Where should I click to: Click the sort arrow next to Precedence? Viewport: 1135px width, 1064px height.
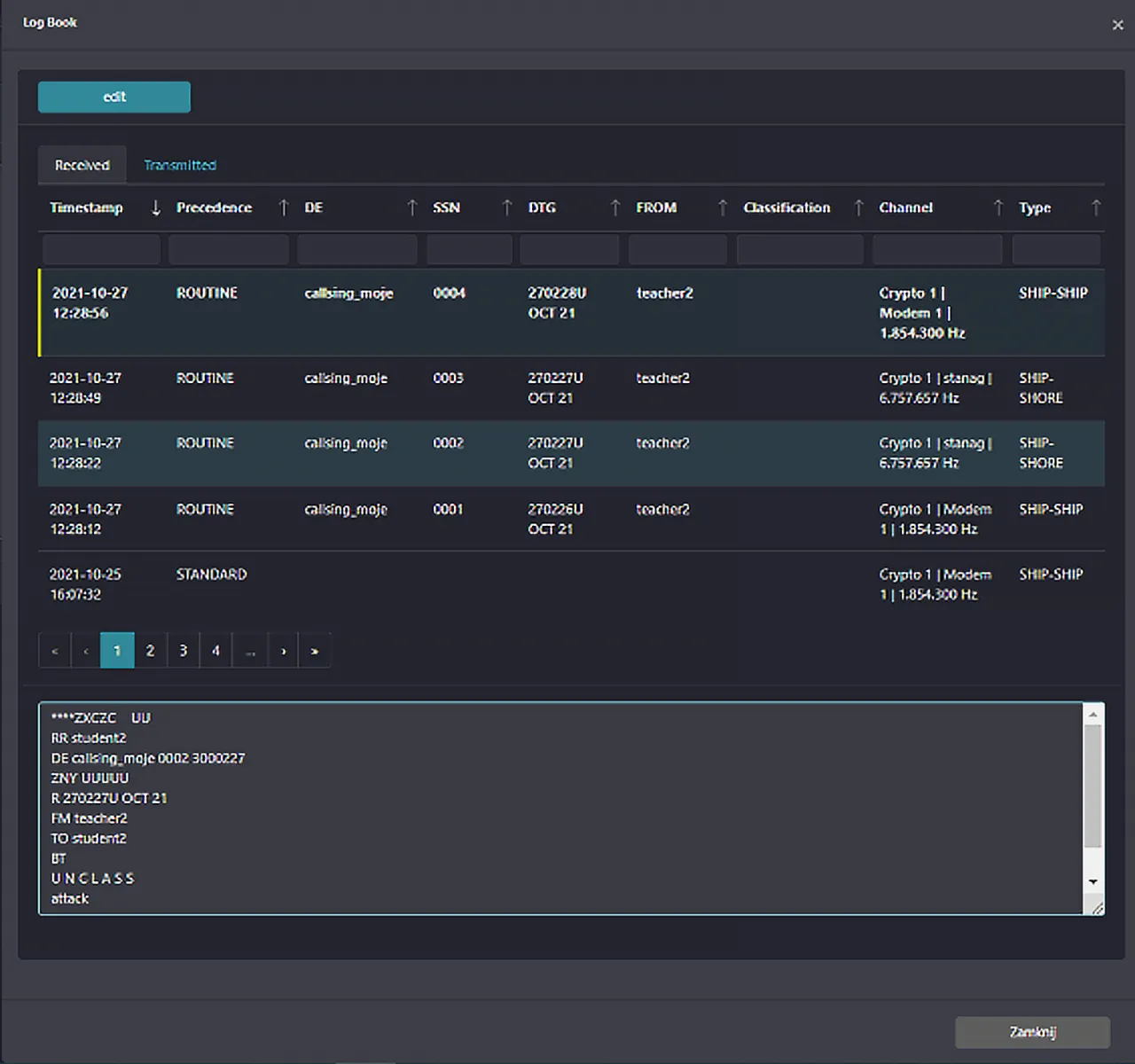pyautogui.click(x=284, y=207)
